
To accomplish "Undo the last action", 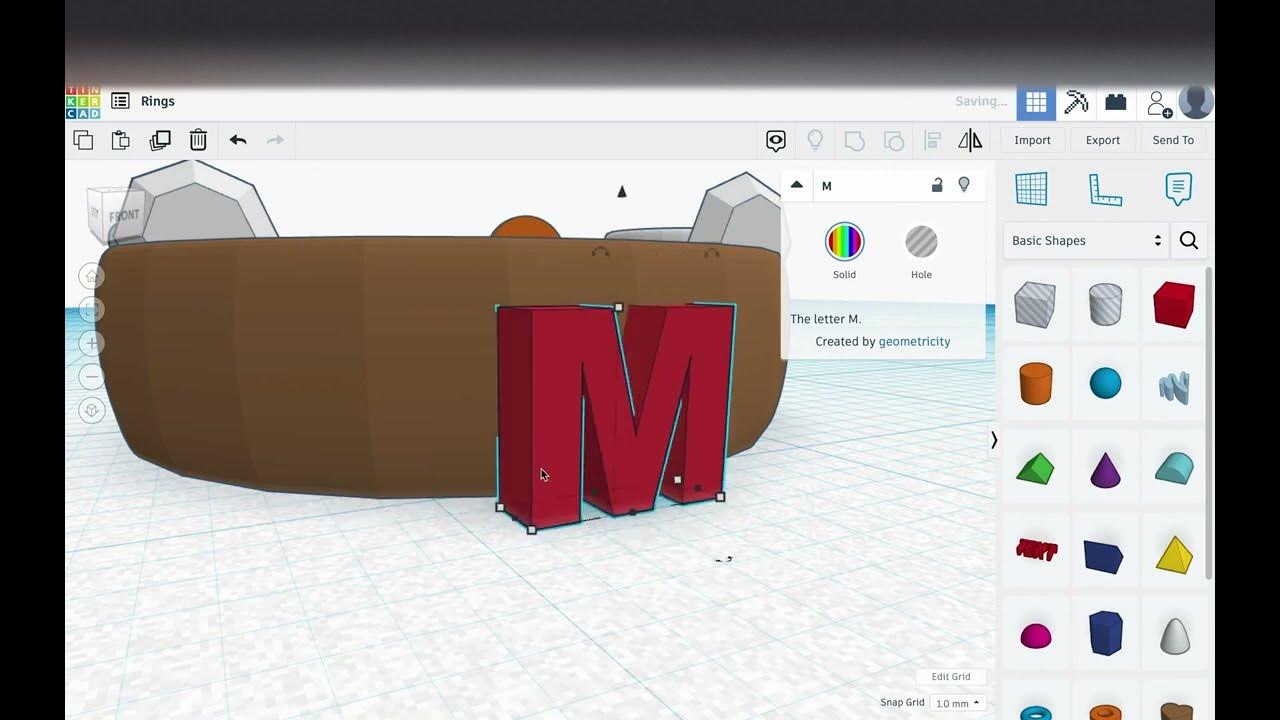I will click(x=238, y=140).
